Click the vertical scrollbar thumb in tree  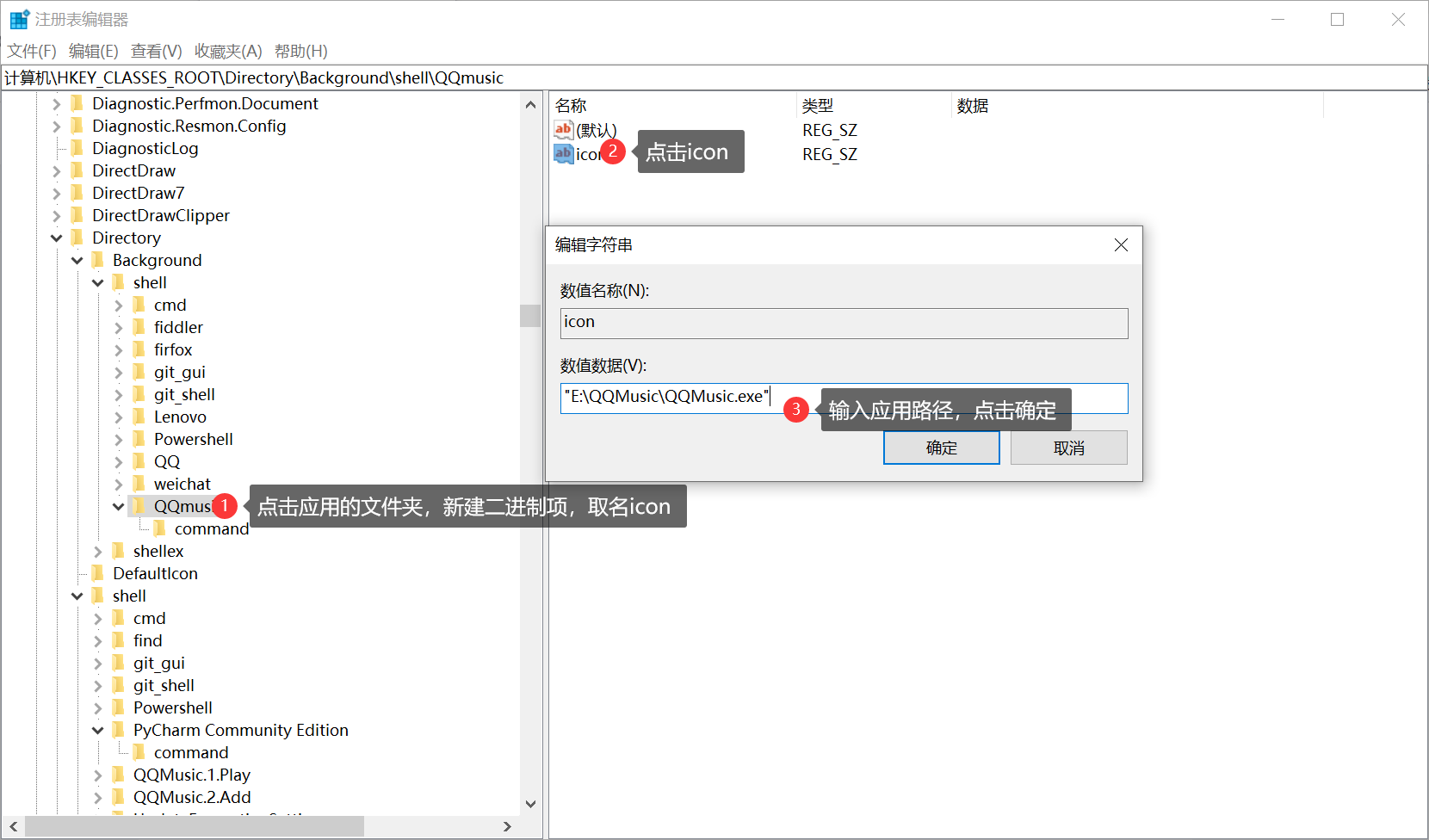[530, 316]
